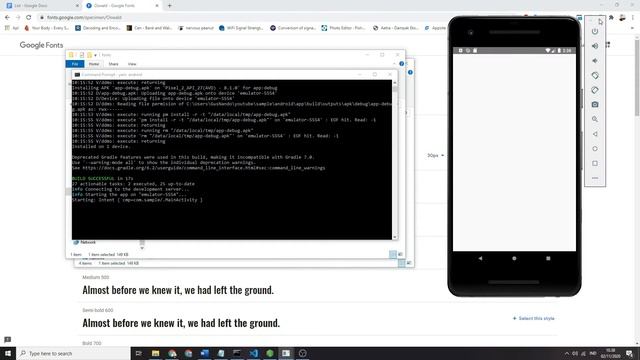Image resolution: width=640 pixels, height=360 pixels.
Task: Open the notification center icon
Action: point(629,353)
